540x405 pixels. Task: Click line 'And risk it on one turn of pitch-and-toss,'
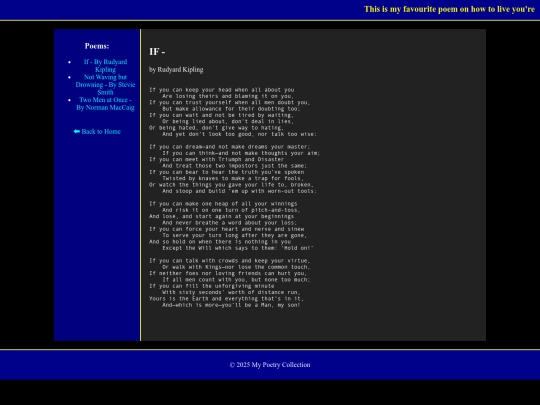[x=231, y=210]
